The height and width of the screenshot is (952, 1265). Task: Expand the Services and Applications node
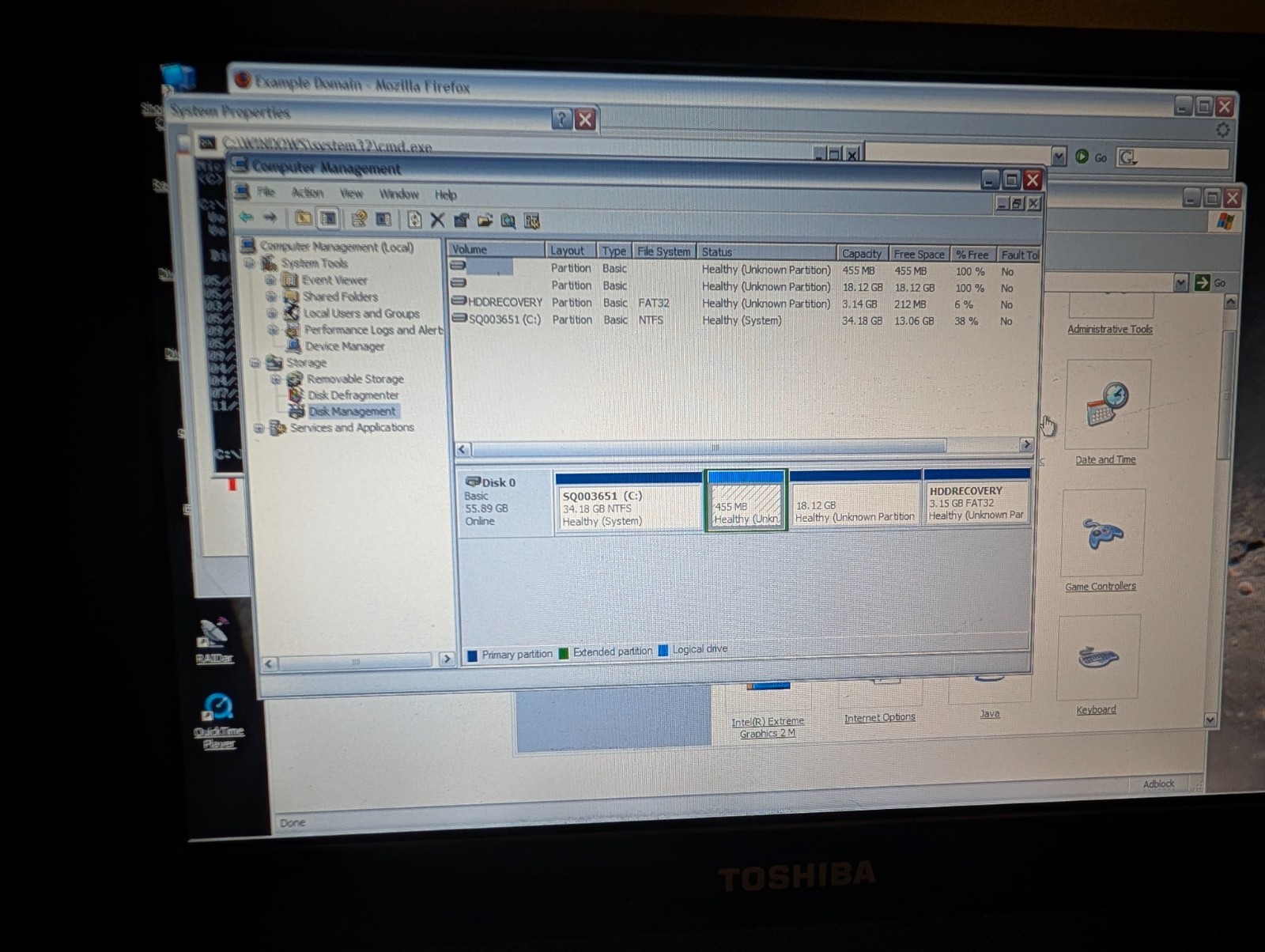[x=259, y=428]
